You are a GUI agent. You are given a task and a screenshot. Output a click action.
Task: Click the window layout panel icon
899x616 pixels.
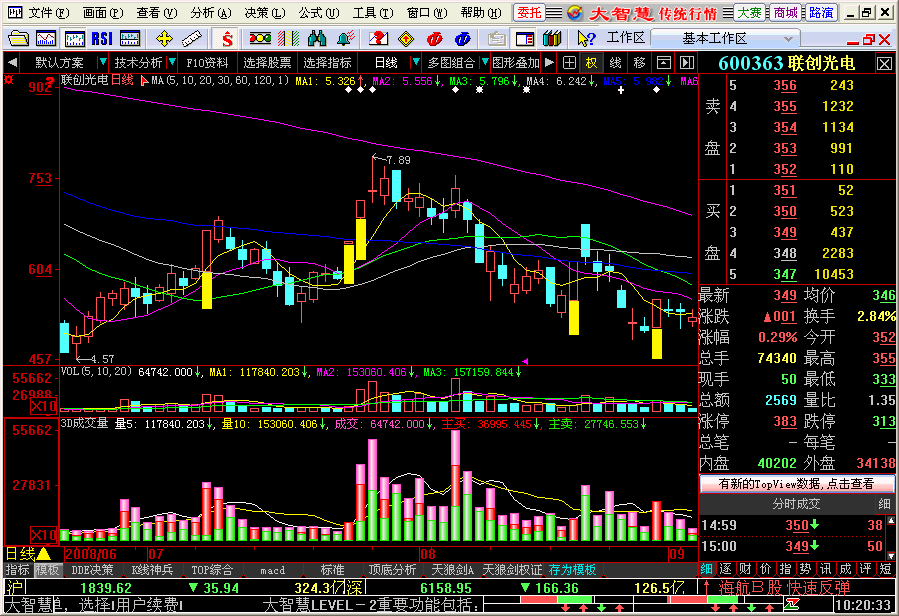tap(525, 38)
